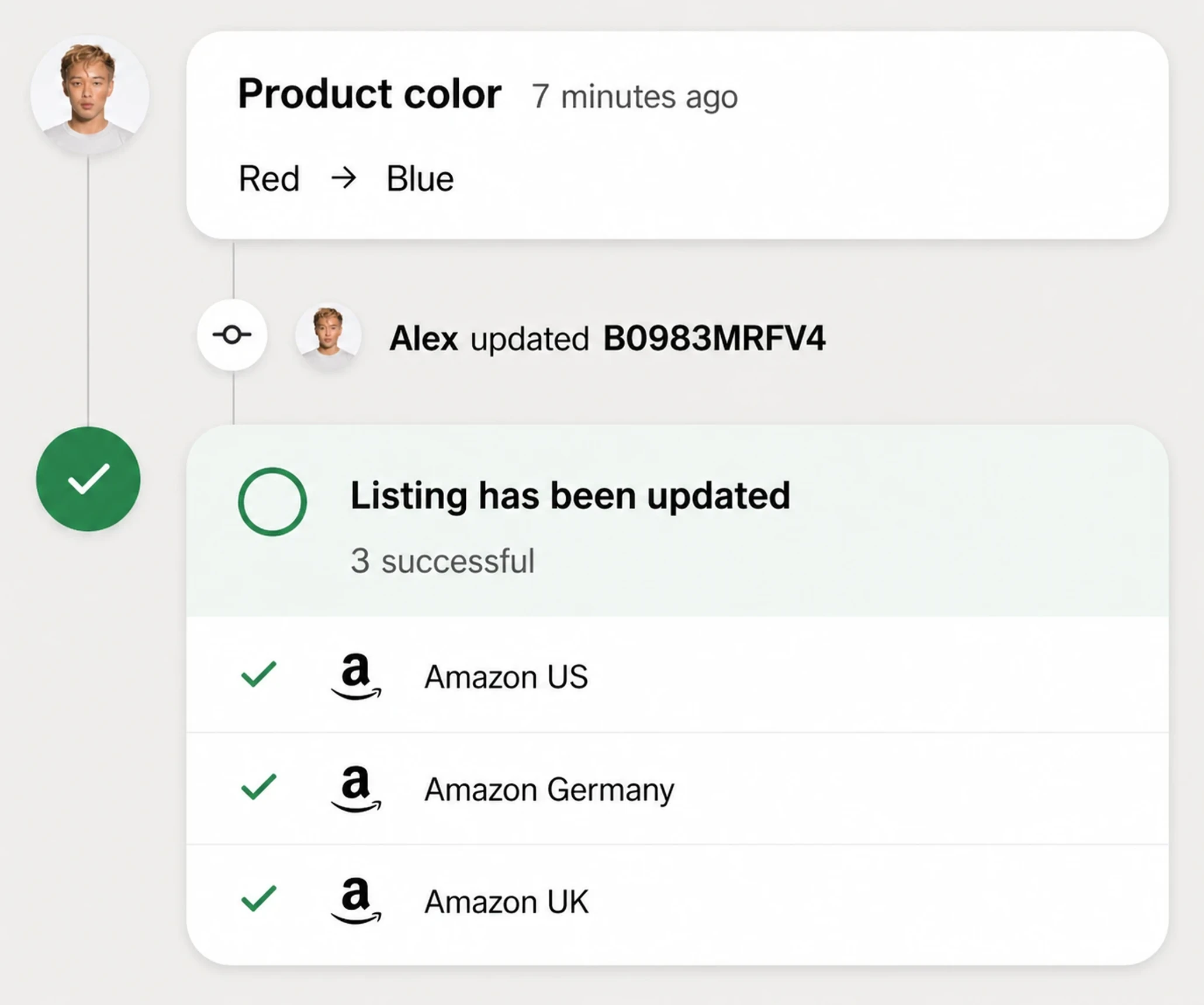
Task: Click the new value Blue
Action: (420, 178)
